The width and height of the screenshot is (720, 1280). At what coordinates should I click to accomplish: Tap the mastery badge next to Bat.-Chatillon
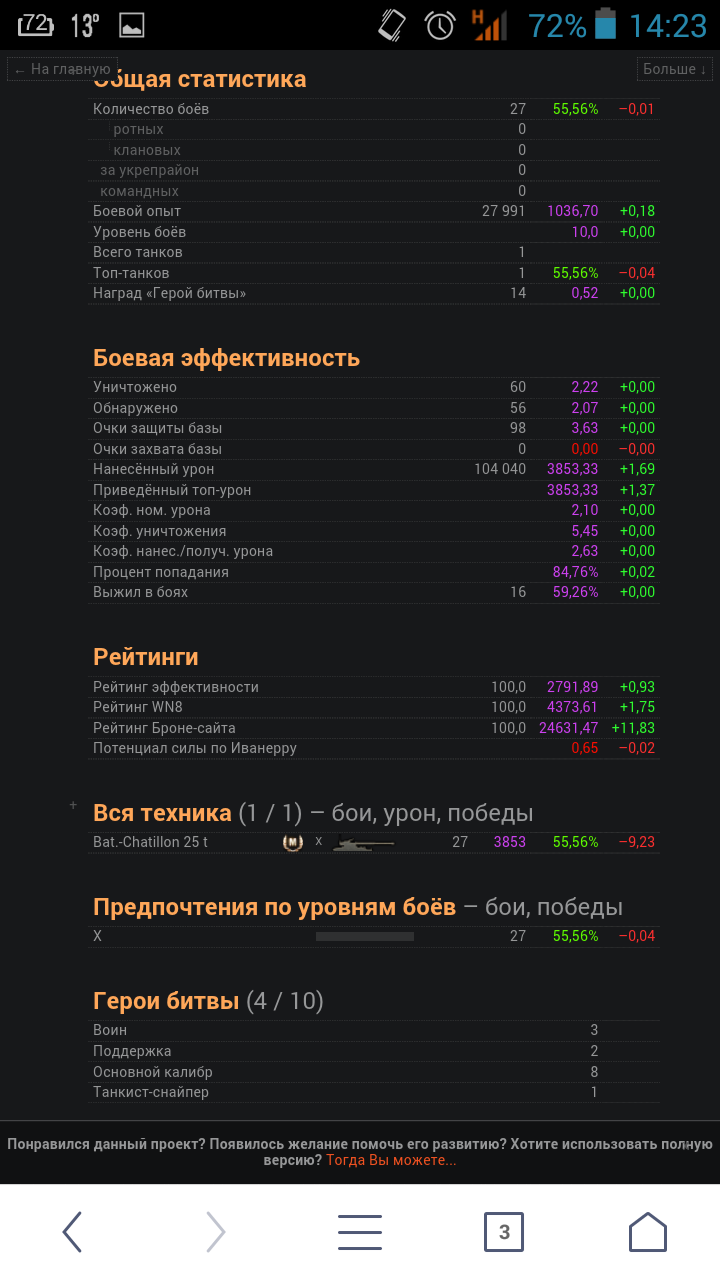pyautogui.click(x=292, y=842)
